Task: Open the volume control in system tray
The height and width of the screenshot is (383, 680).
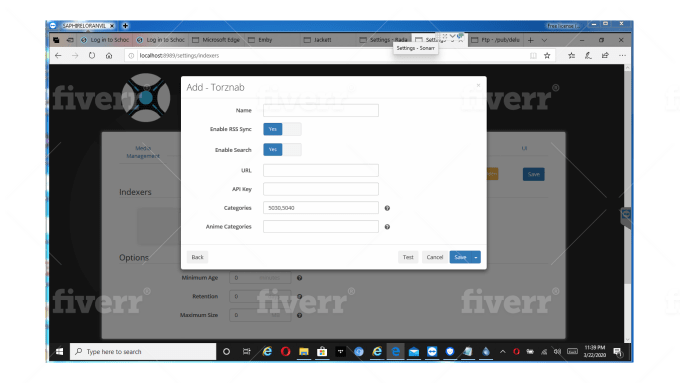Action: pyautogui.click(x=557, y=352)
